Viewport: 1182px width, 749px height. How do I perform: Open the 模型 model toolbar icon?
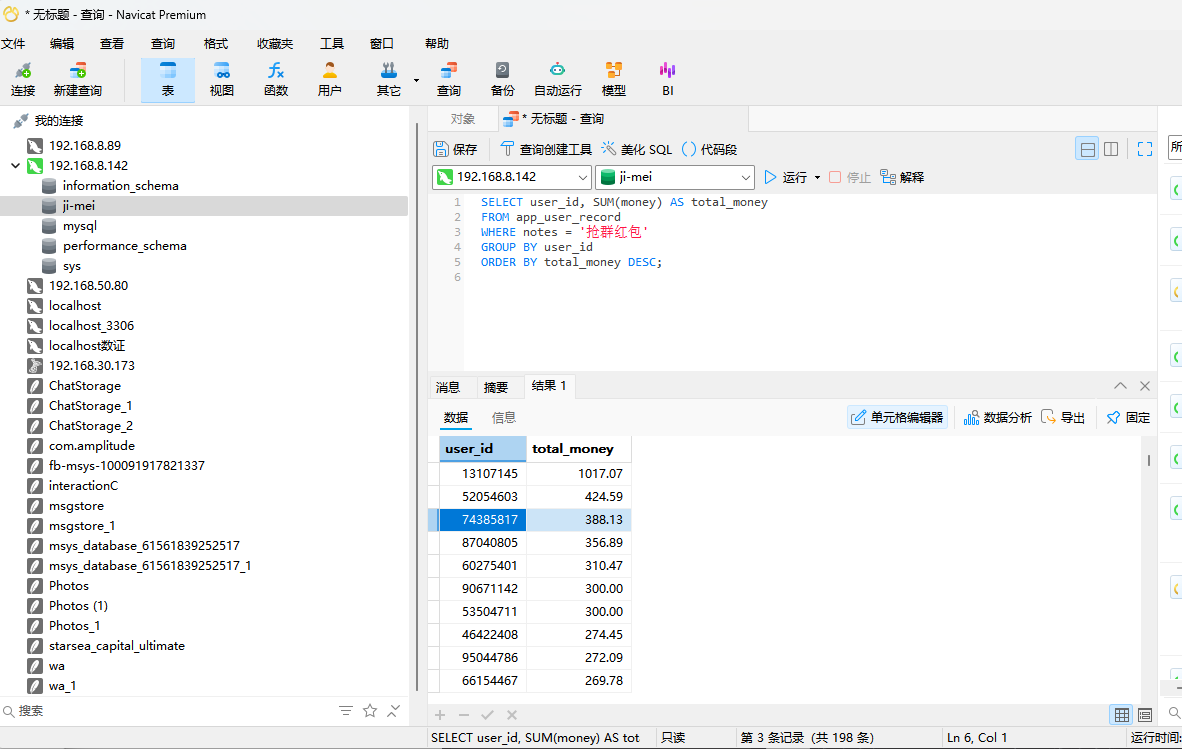click(614, 79)
